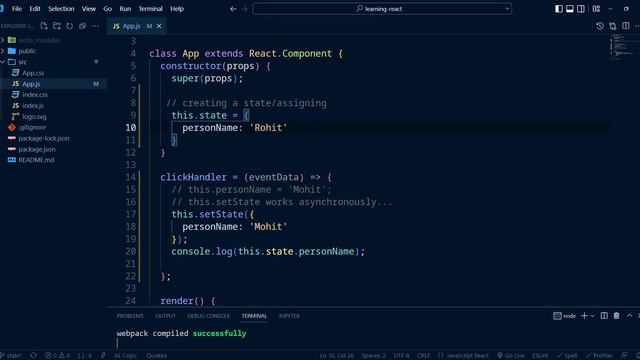Toggle the secondary side bar visibility
The image size is (640, 360).
(x=581, y=9)
